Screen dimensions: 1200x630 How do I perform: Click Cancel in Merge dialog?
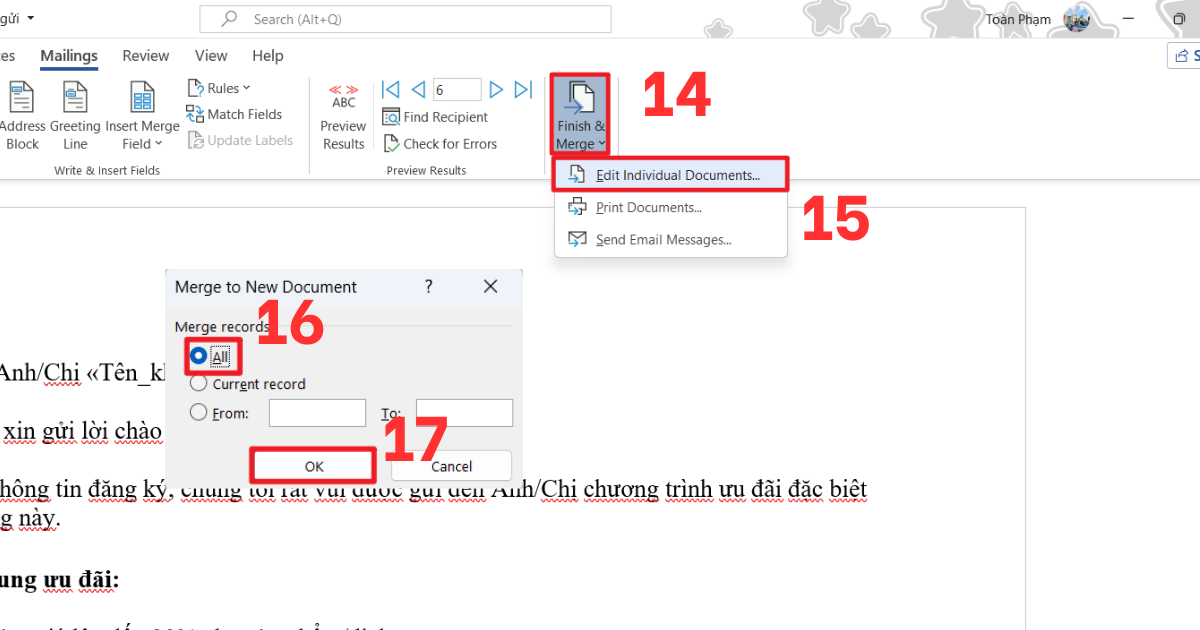pyautogui.click(x=451, y=466)
